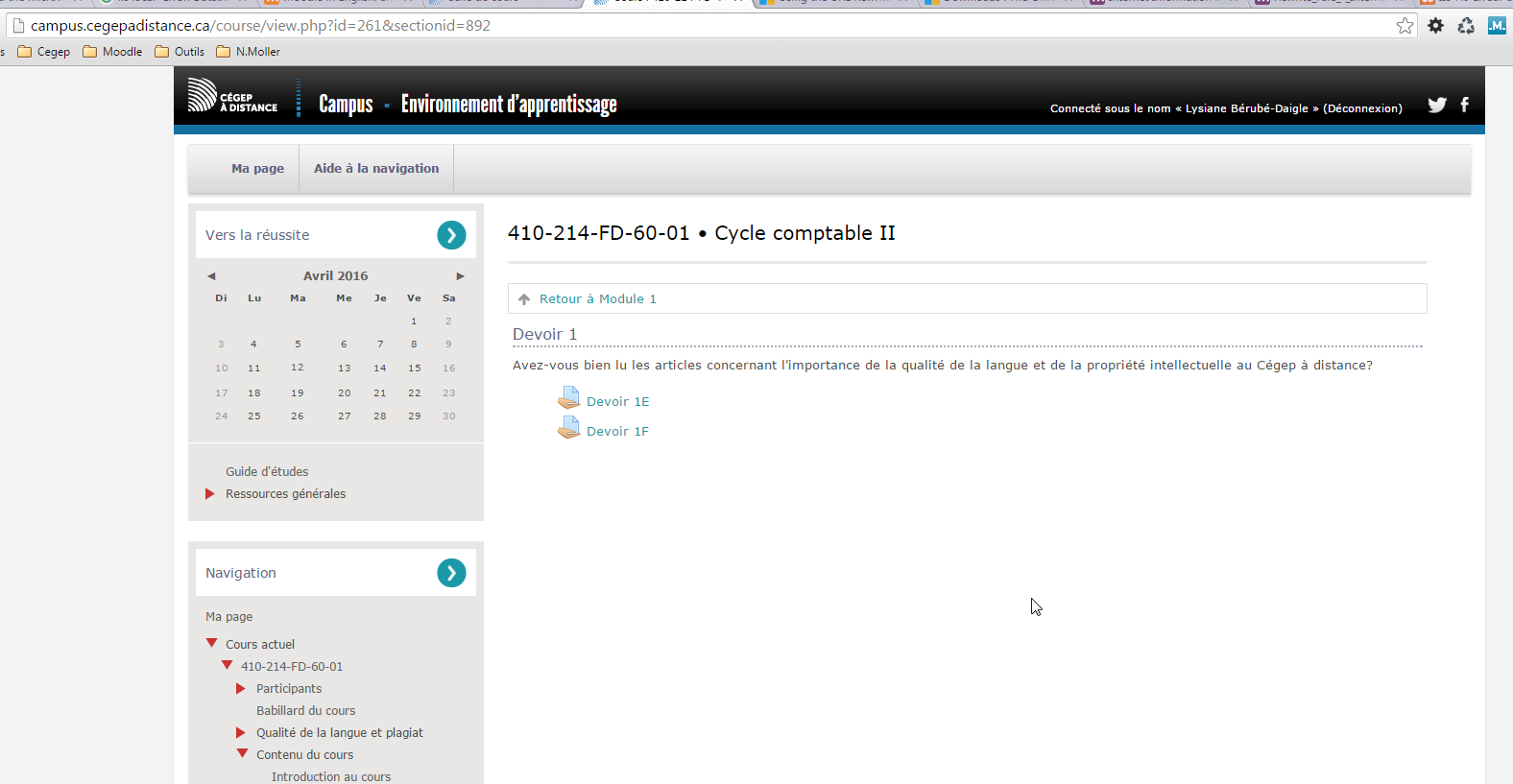This screenshot has height=784, width=1513.
Task: Open the Devoir 1F assignment icon
Action: coord(569,428)
